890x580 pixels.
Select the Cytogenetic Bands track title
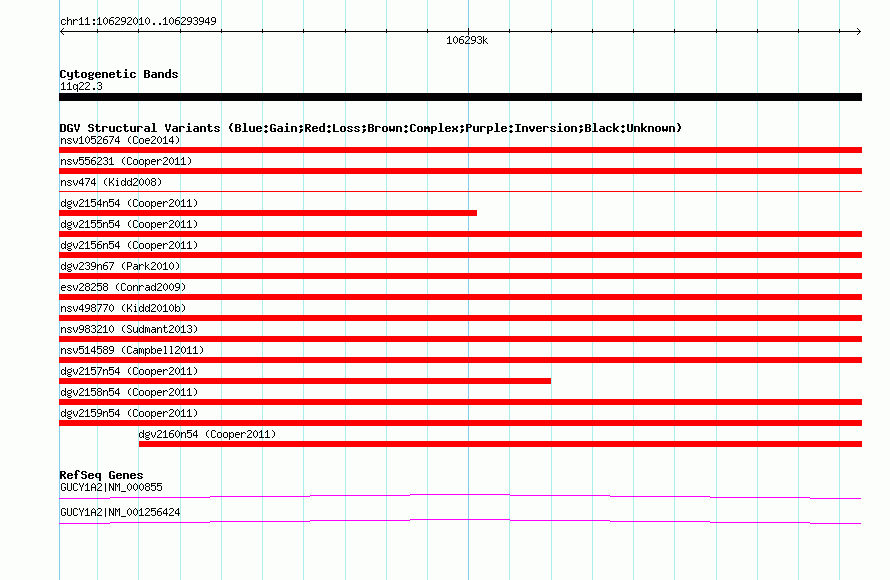[119, 74]
